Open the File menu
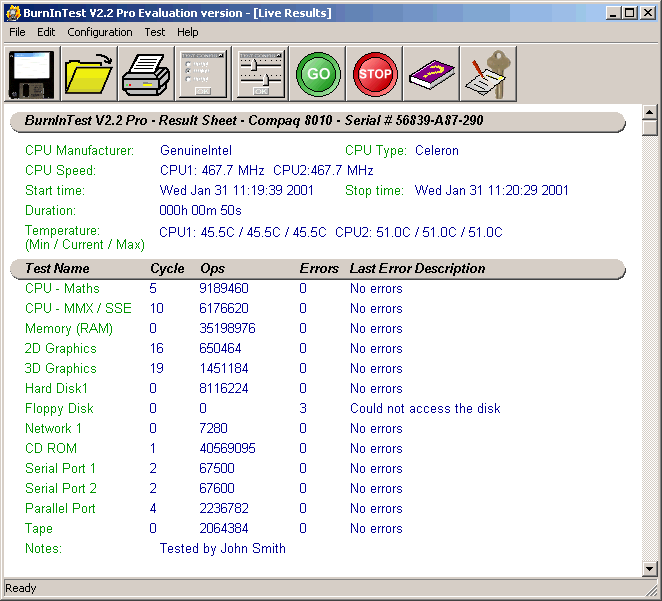The width and height of the screenshot is (662, 601). 17,32
